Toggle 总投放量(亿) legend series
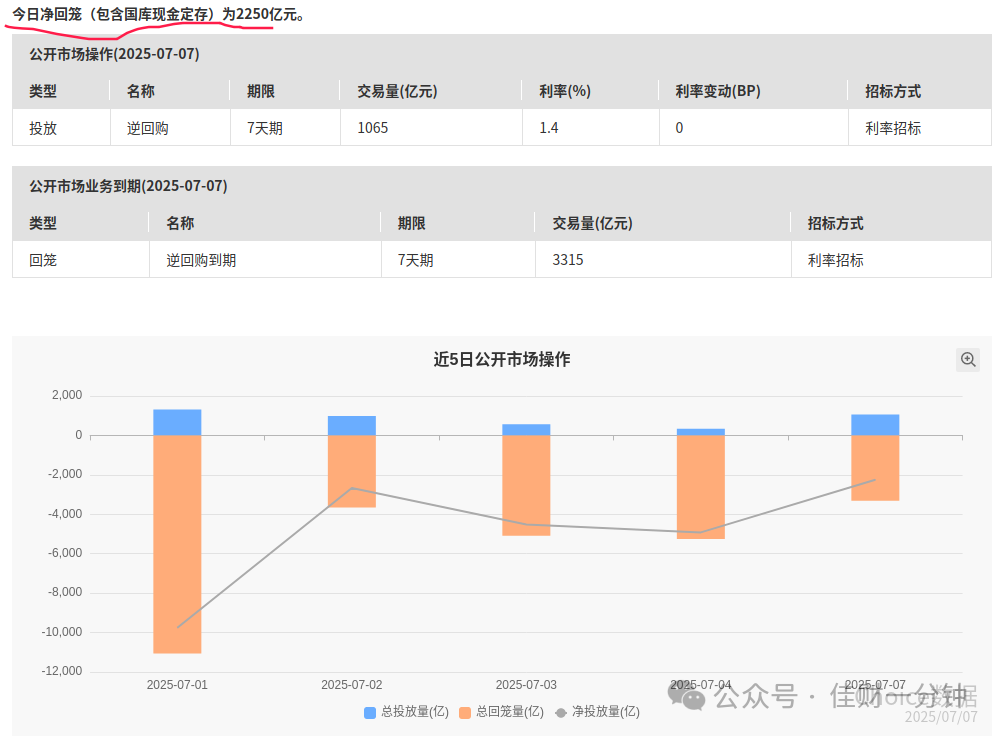The width and height of the screenshot is (999, 736). pyautogui.click(x=406, y=712)
